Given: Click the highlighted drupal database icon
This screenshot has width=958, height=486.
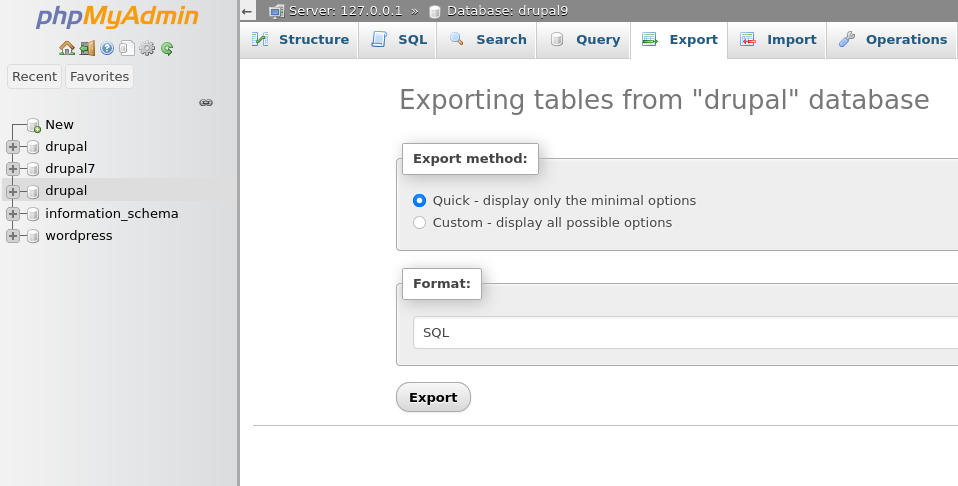Looking at the screenshot, I should coord(33,191).
